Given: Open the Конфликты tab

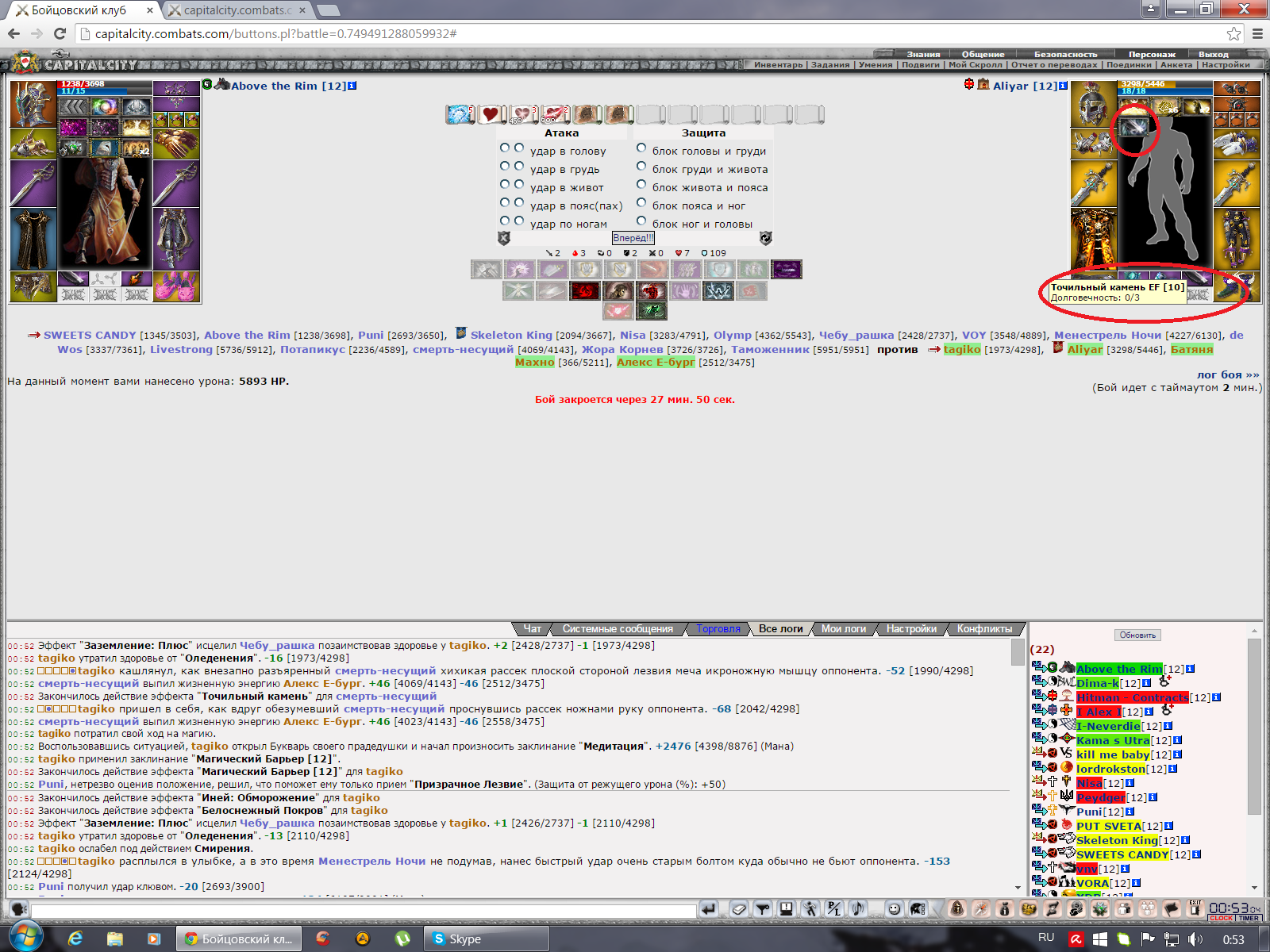Looking at the screenshot, I should click(x=984, y=629).
